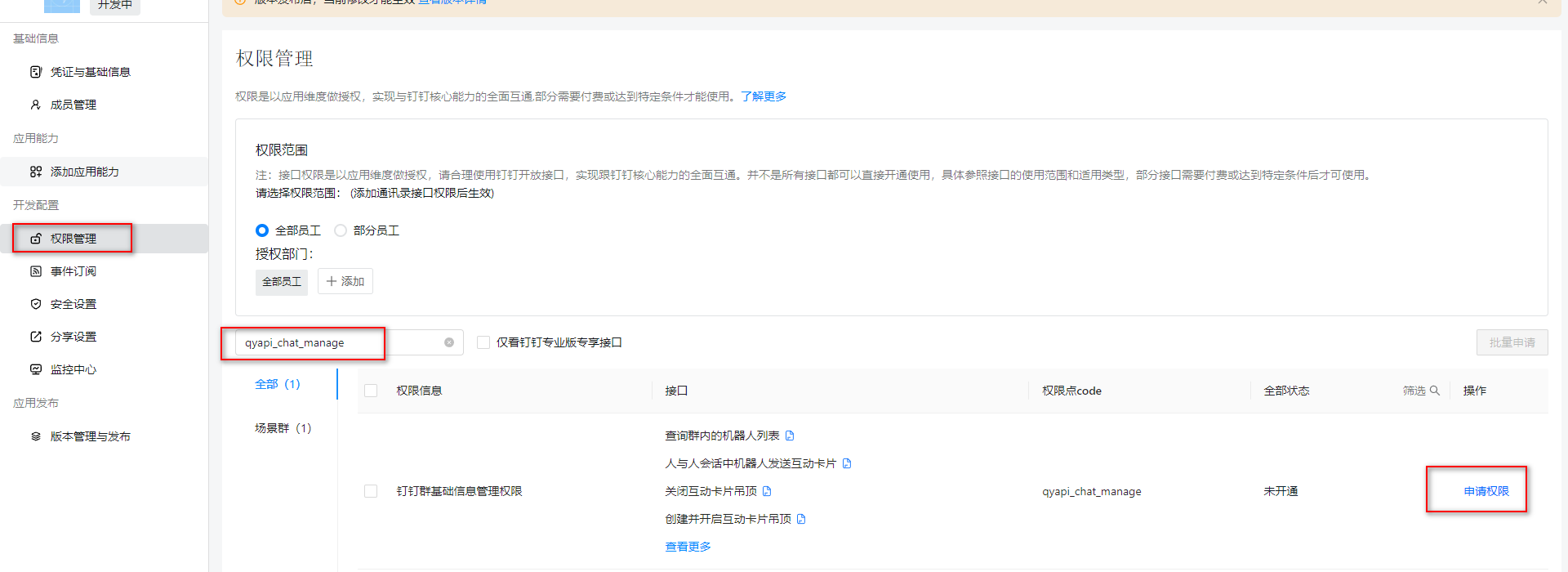Click the 安全设置 shield icon

tap(36, 304)
